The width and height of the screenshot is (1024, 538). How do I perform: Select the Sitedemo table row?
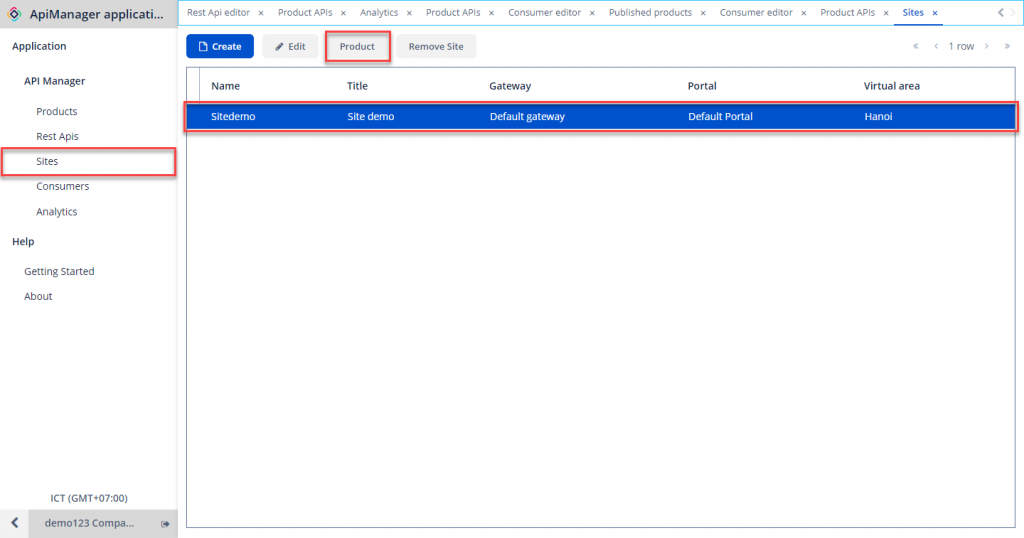(x=600, y=117)
